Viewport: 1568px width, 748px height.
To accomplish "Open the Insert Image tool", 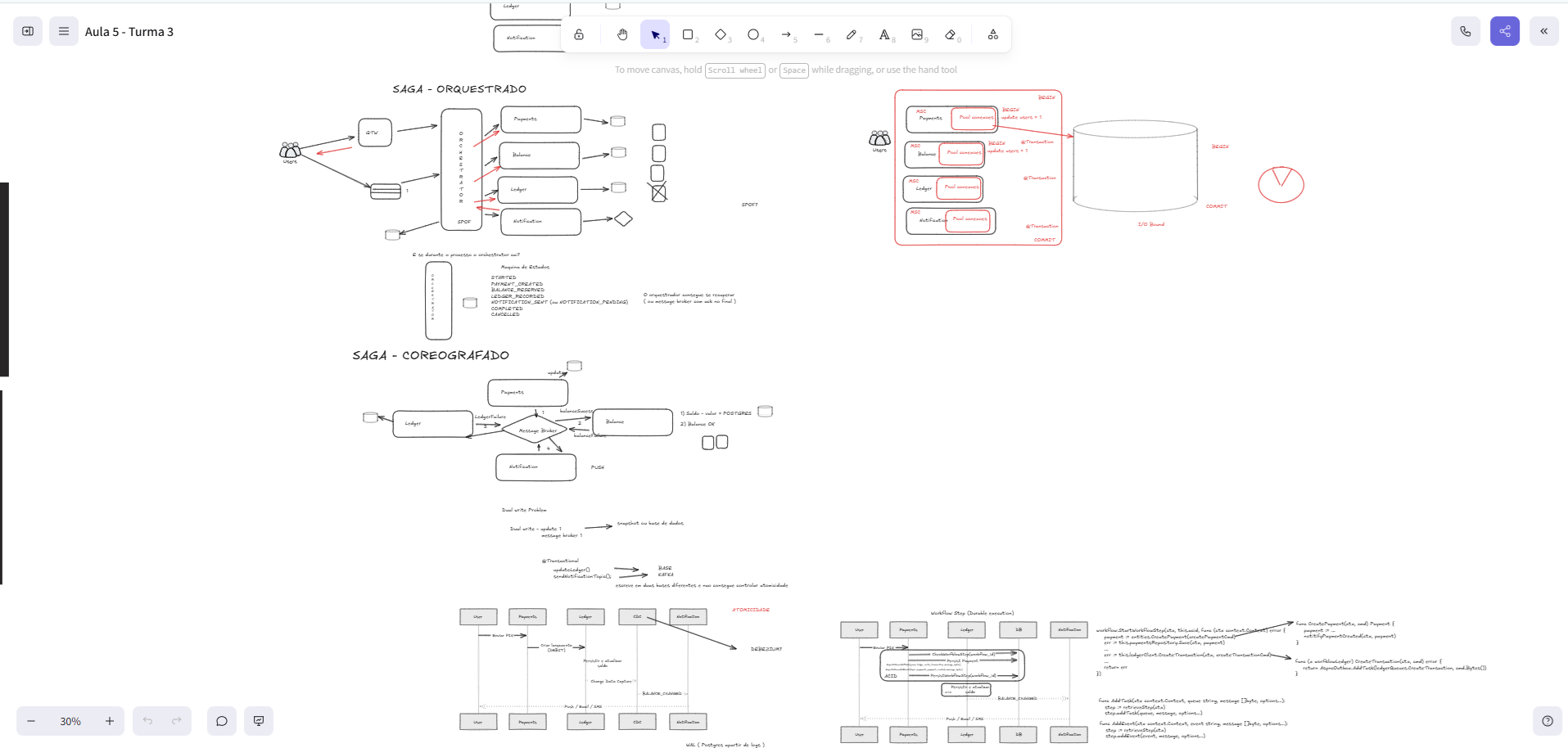I will (918, 34).
